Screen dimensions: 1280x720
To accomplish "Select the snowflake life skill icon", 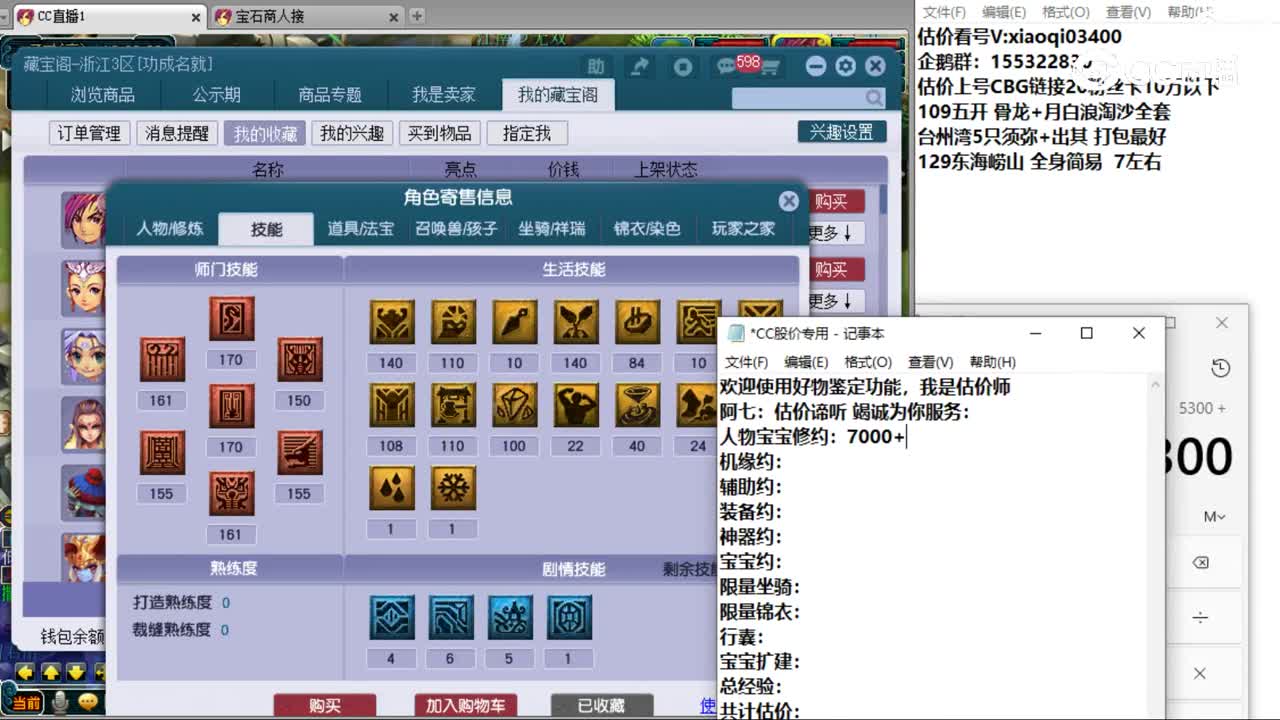I will pyautogui.click(x=453, y=488).
